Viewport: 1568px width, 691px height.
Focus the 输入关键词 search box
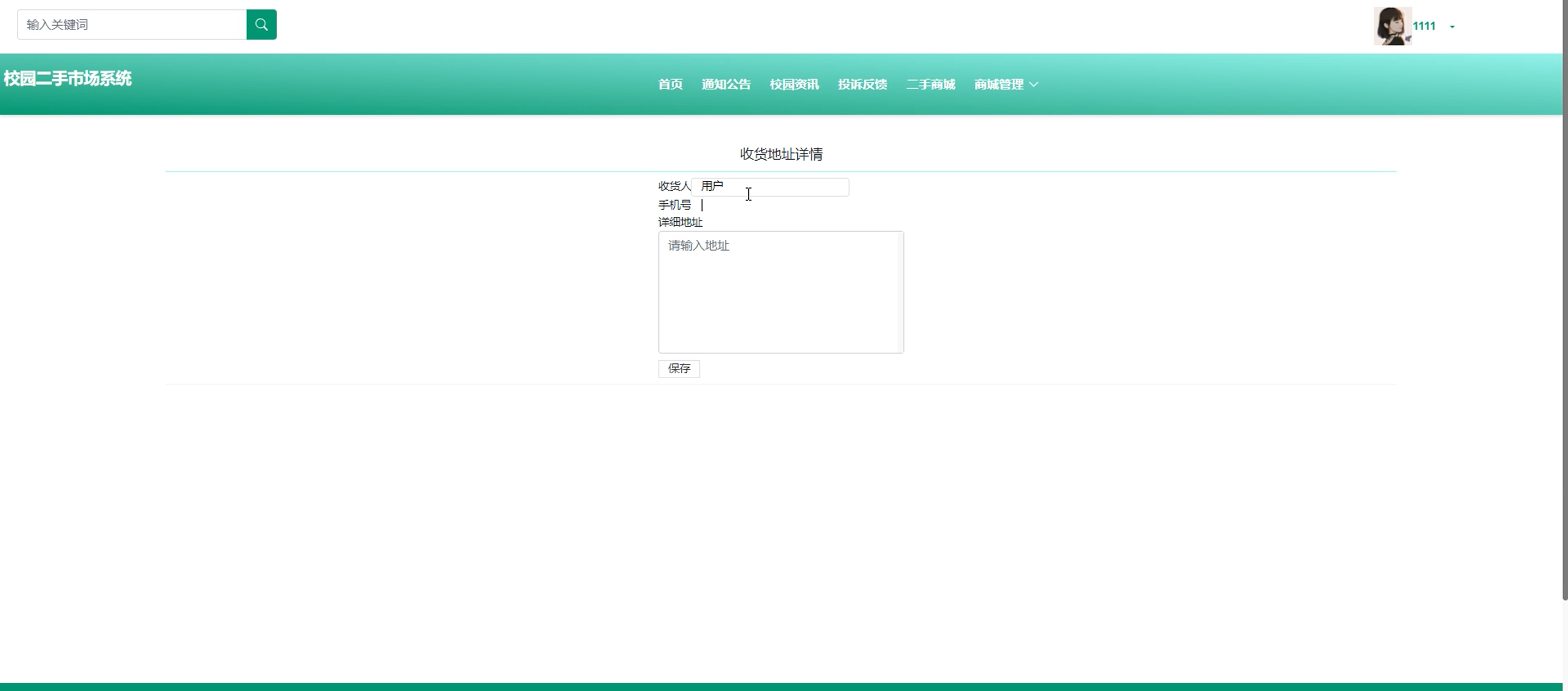(131, 25)
